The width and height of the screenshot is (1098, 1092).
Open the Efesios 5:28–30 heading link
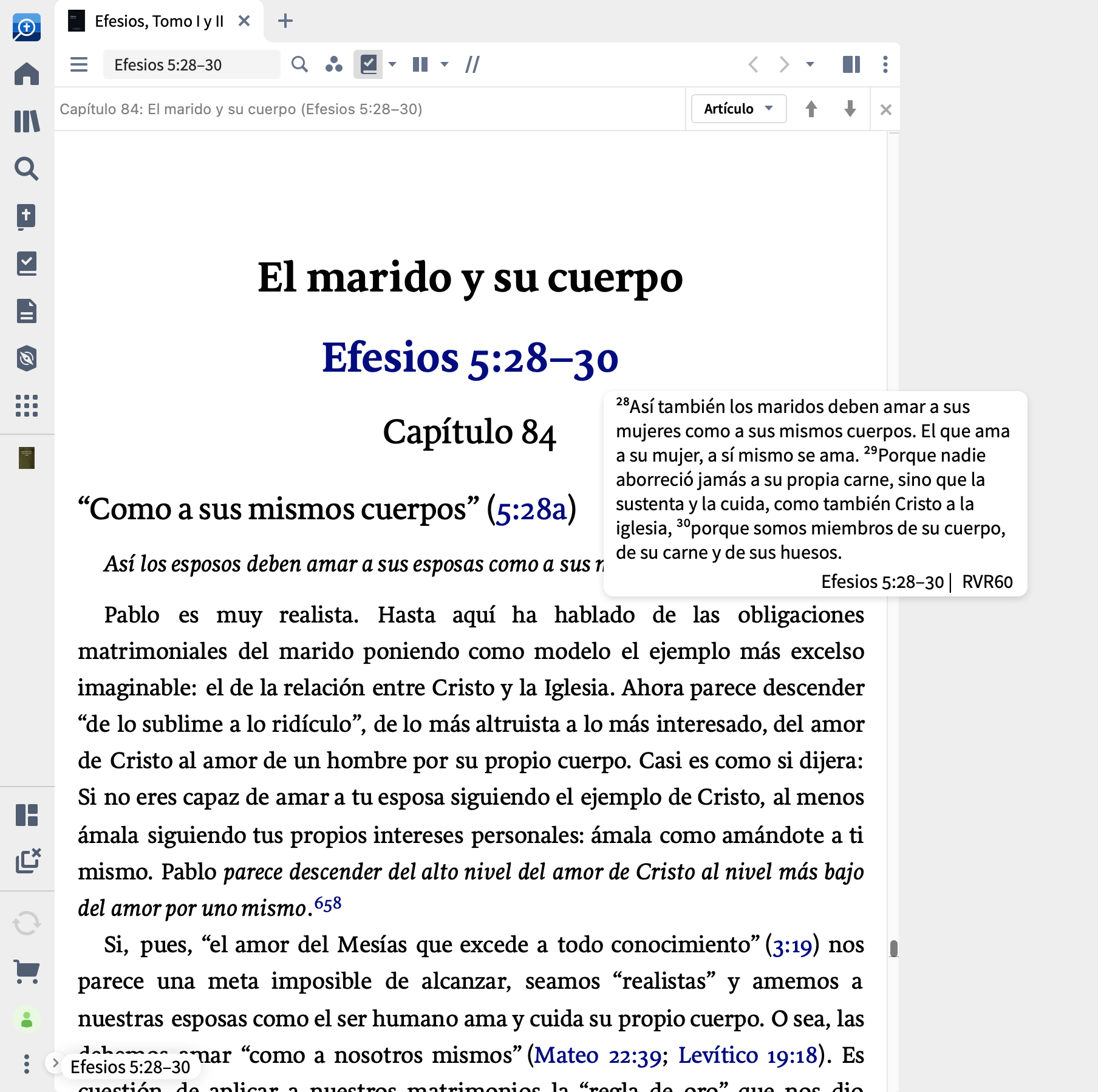[470, 358]
